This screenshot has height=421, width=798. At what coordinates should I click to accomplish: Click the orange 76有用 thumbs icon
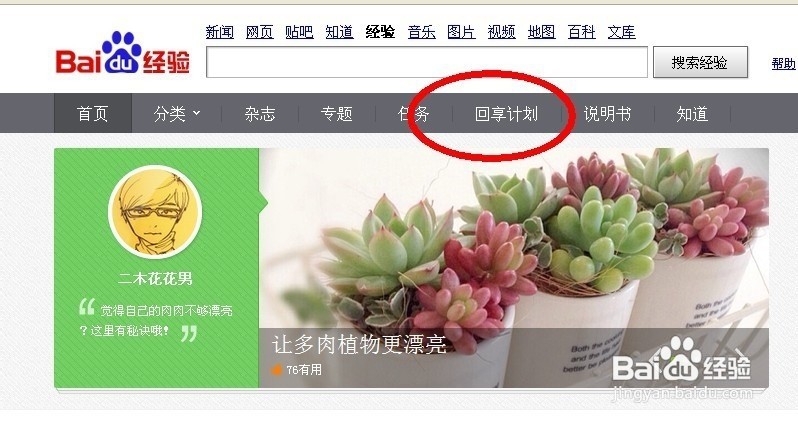[x=276, y=370]
